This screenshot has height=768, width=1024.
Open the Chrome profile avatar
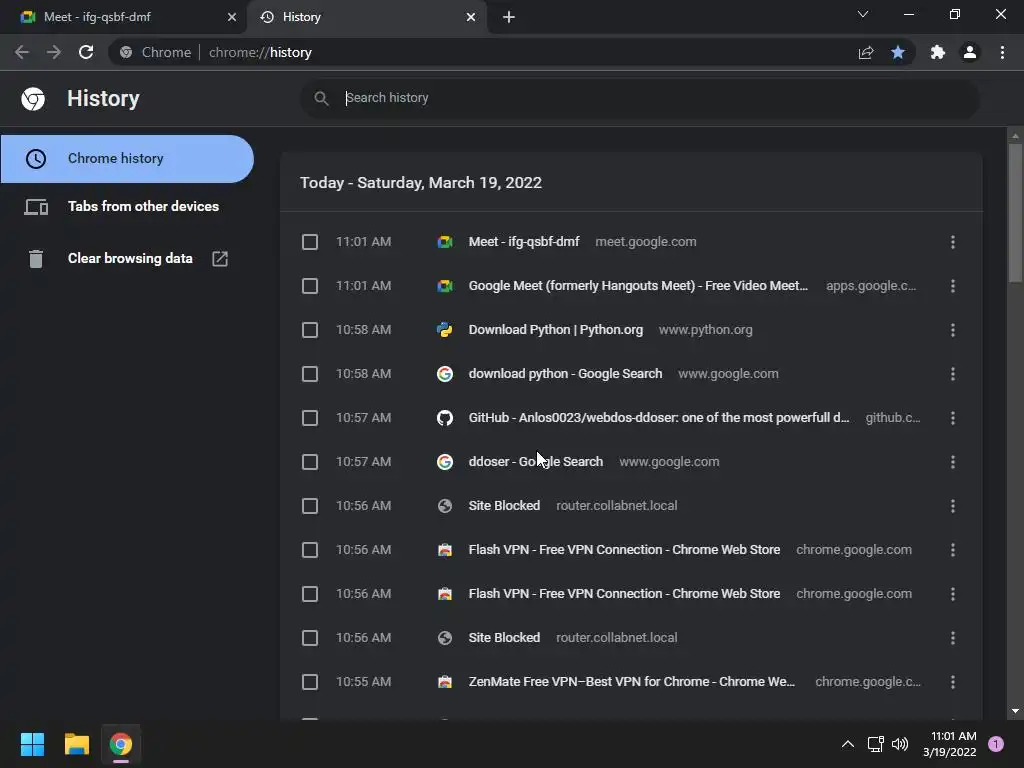coord(970,52)
